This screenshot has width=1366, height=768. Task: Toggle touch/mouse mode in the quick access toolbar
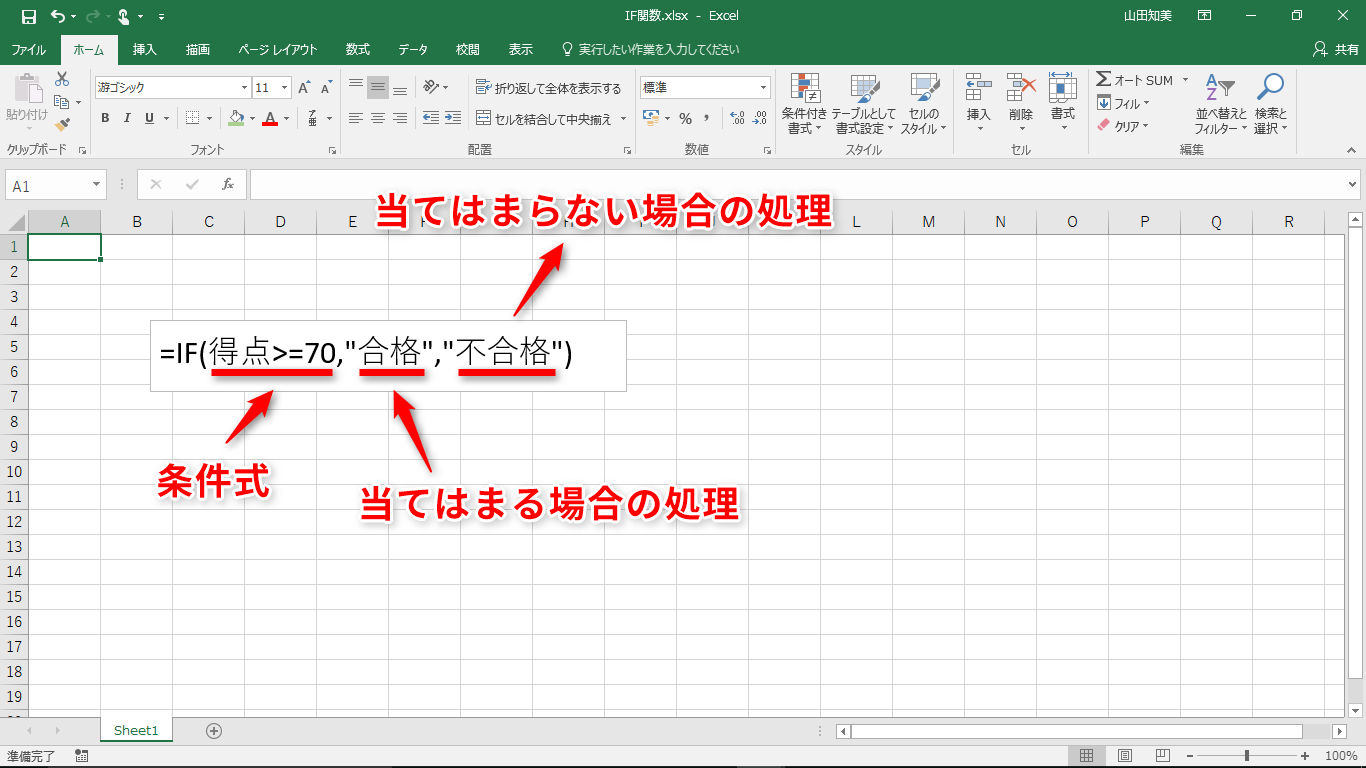pos(124,16)
